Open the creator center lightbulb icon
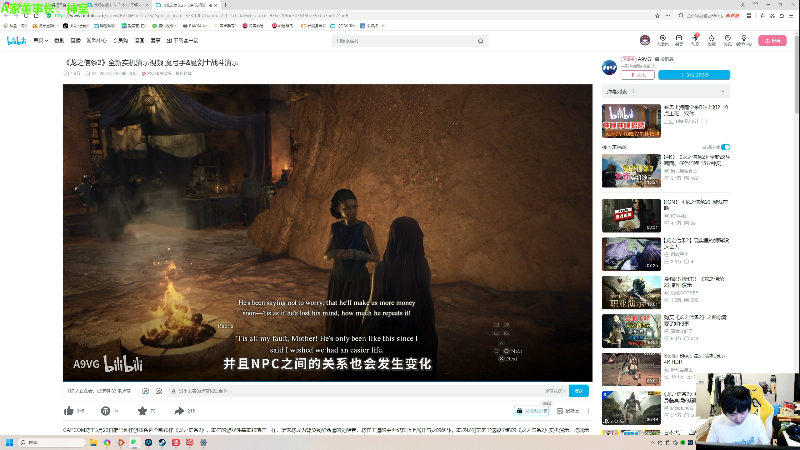The height and width of the screenshot is (450, 800). pos(744,40)
